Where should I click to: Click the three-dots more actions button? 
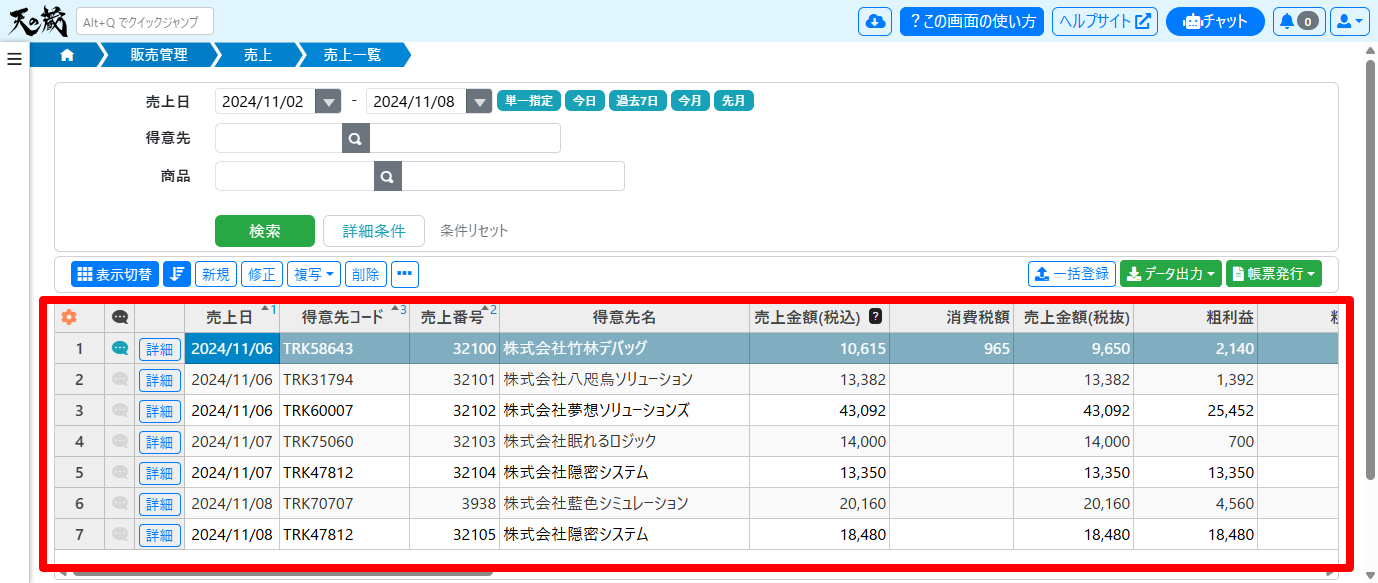[x=405, y=274]
